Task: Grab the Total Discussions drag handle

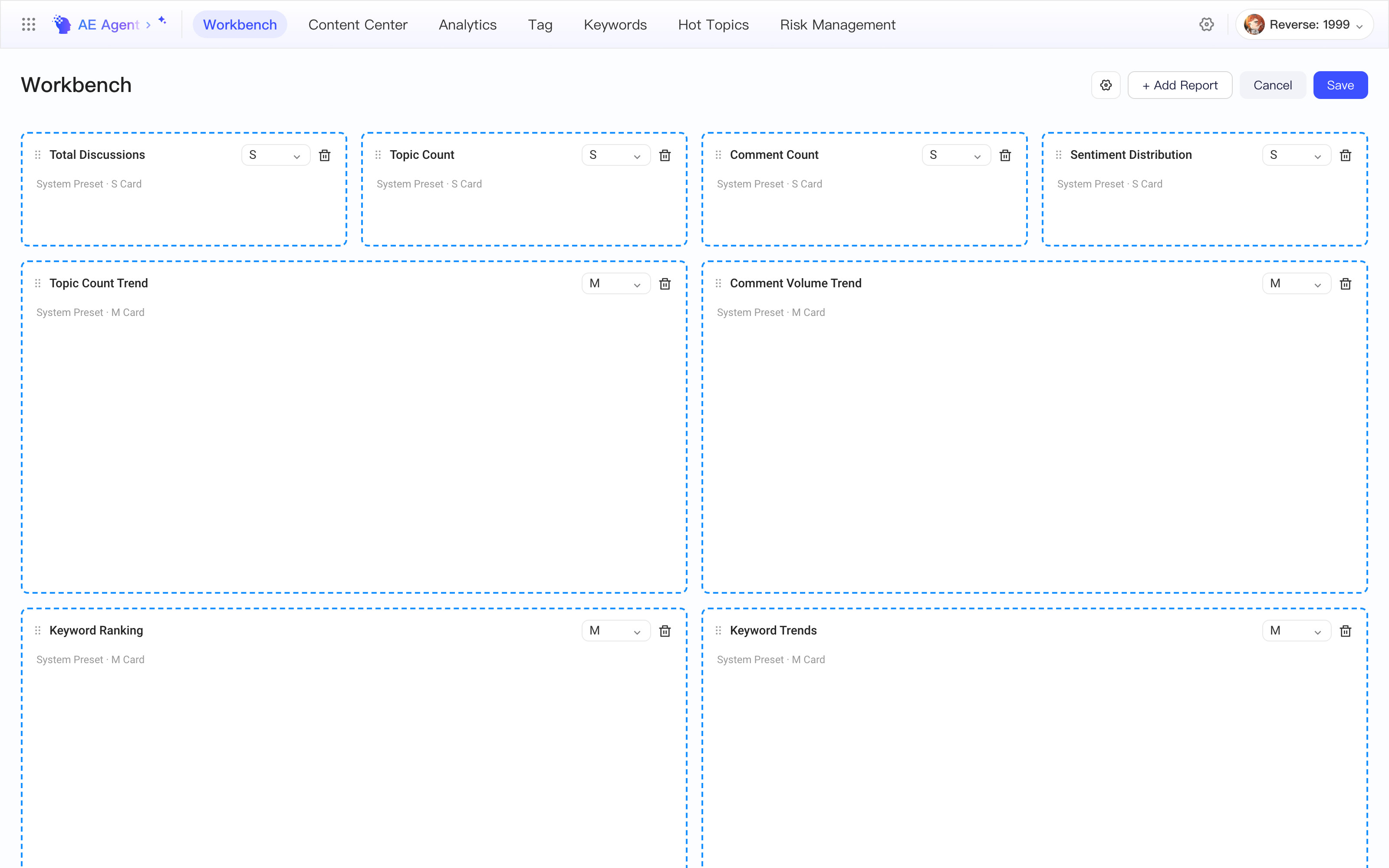Action: pyautogui.click(x=38, y=155)
